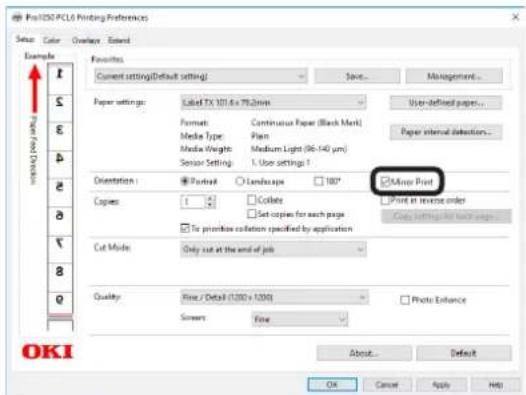Click the Apply button
Screen dimensions: 526x395
point(441,384)
